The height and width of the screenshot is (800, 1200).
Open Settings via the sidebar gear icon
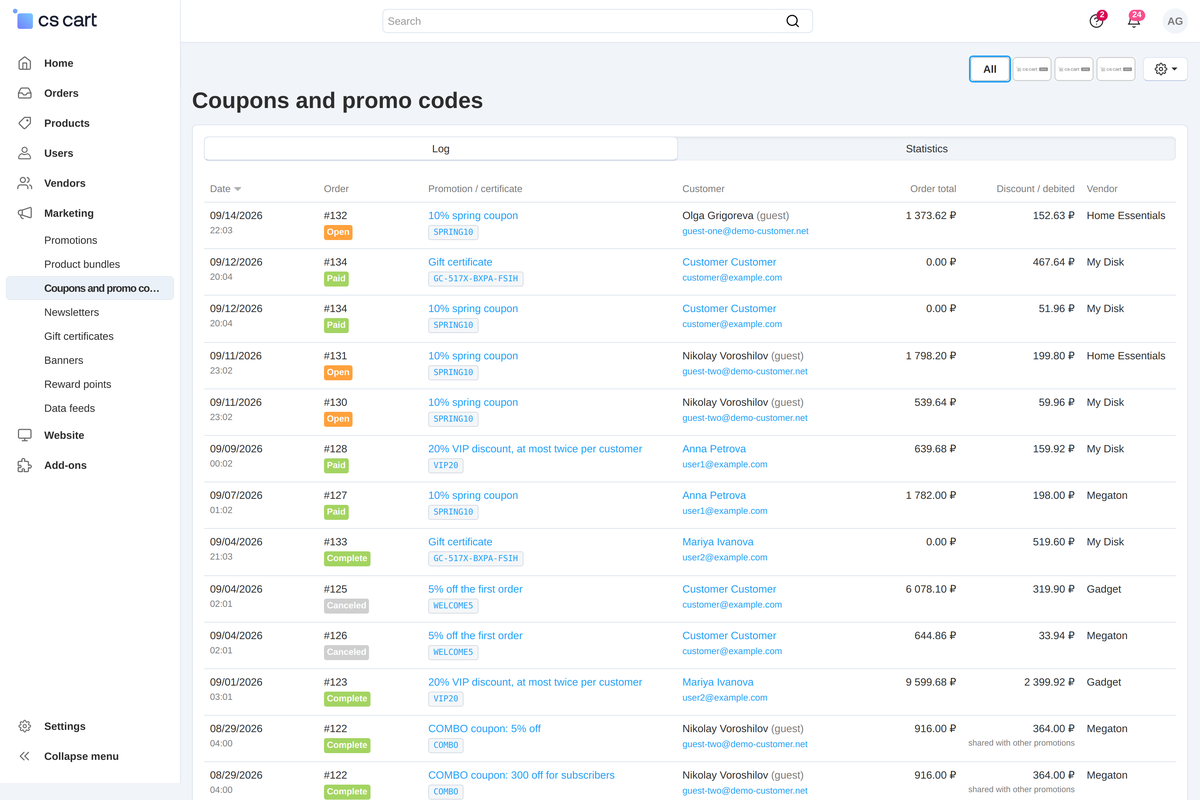click(25, 726)
